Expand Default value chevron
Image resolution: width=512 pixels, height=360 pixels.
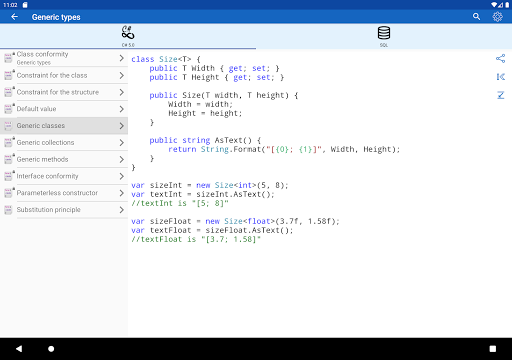(122, 109)
